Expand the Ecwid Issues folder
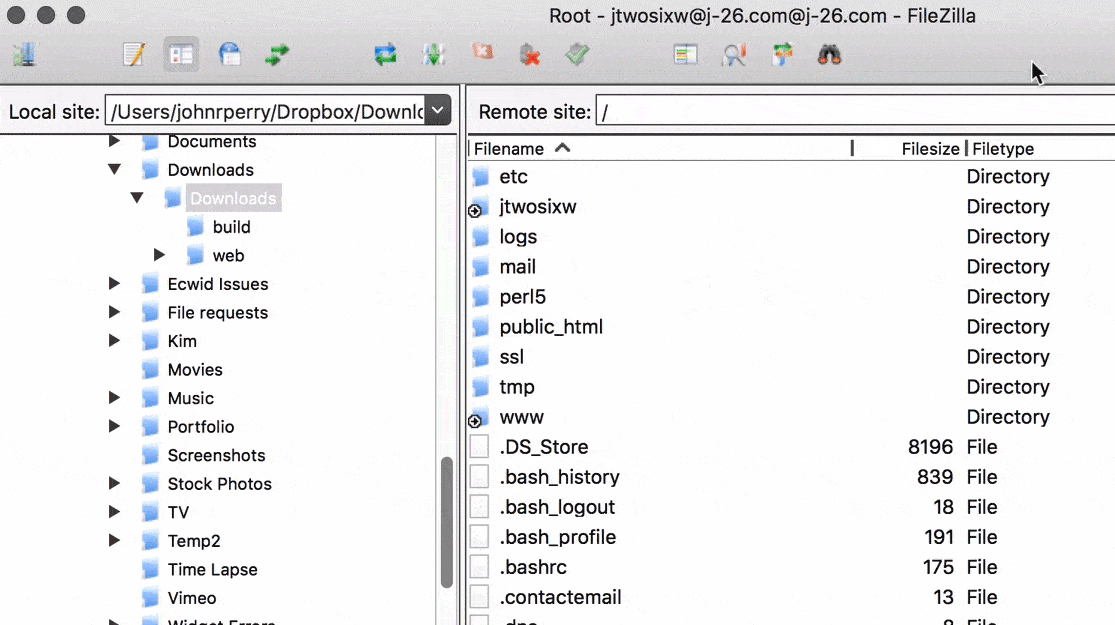The width and height of the screenshot is (1115, 625). coord(114,284)
